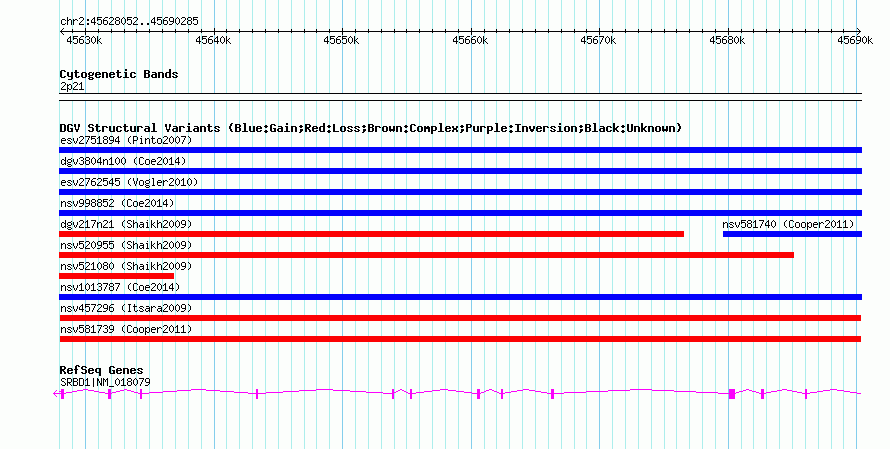Select the dgv3804n100 (Coe2014) variant bar
Viewport: 890px width, 449px height.
pos(460,171)
